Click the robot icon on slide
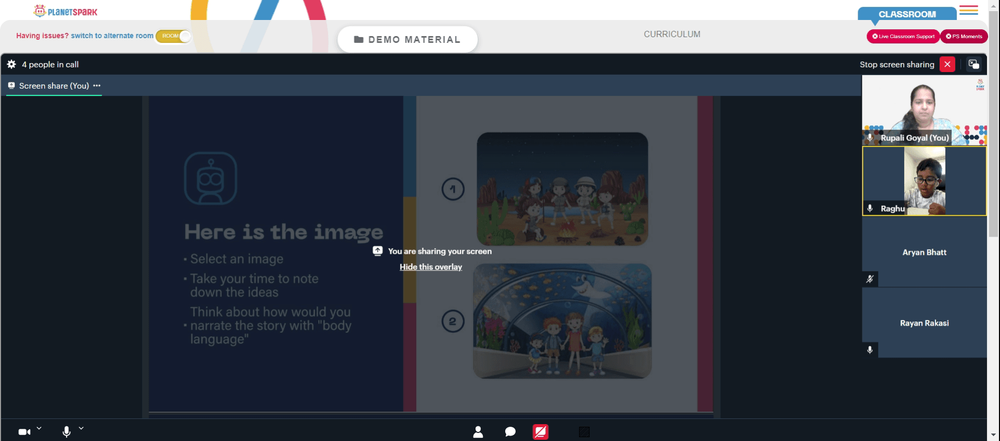 [x=210, y=179]
